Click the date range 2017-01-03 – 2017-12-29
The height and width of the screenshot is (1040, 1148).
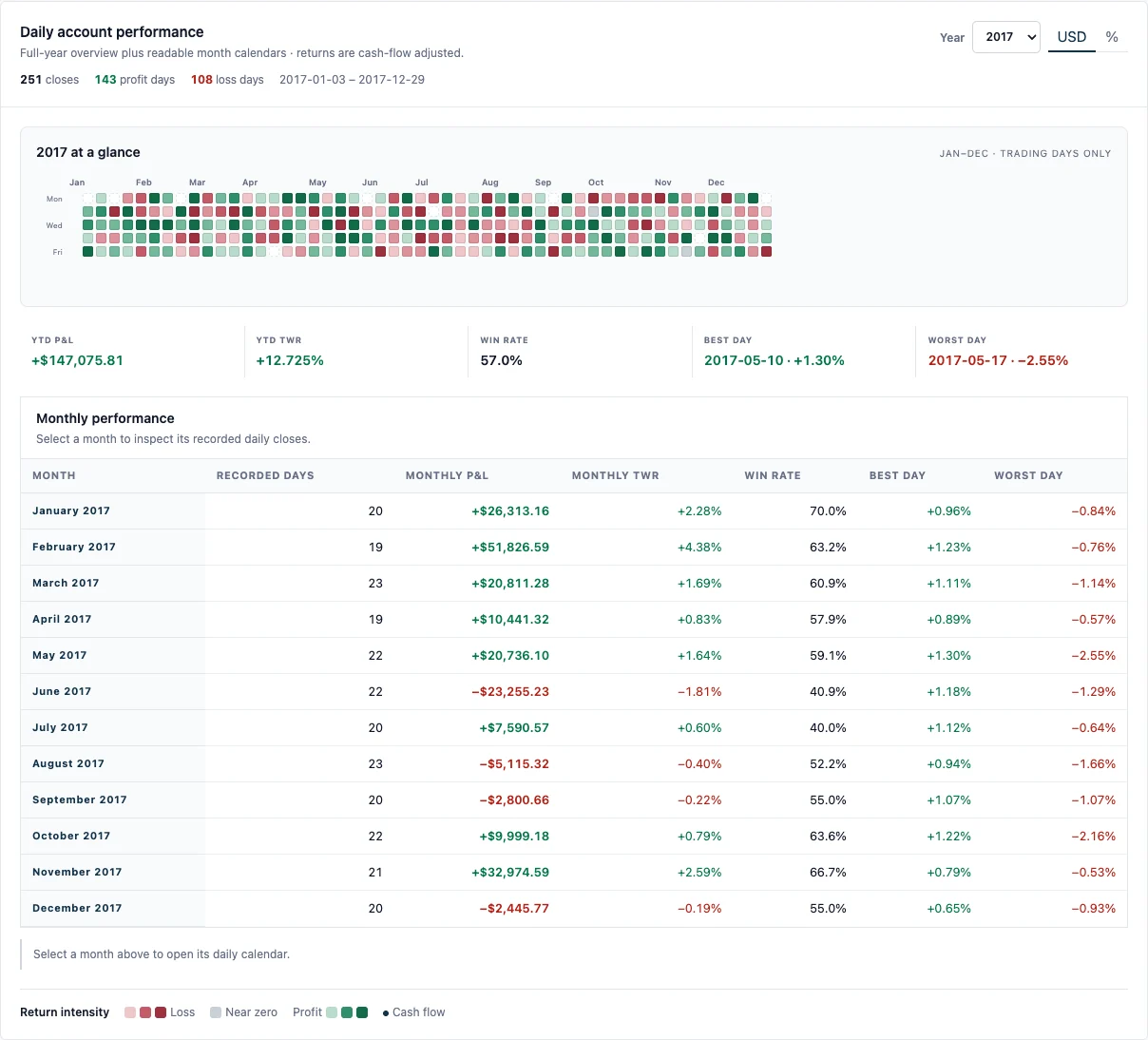[x=352, y=80]
